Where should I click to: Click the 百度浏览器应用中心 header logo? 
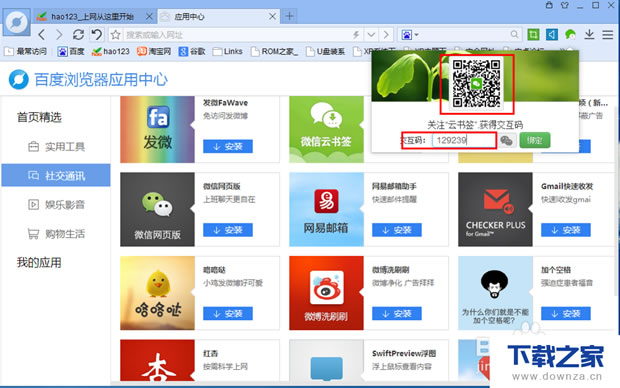tap(88, 79)
